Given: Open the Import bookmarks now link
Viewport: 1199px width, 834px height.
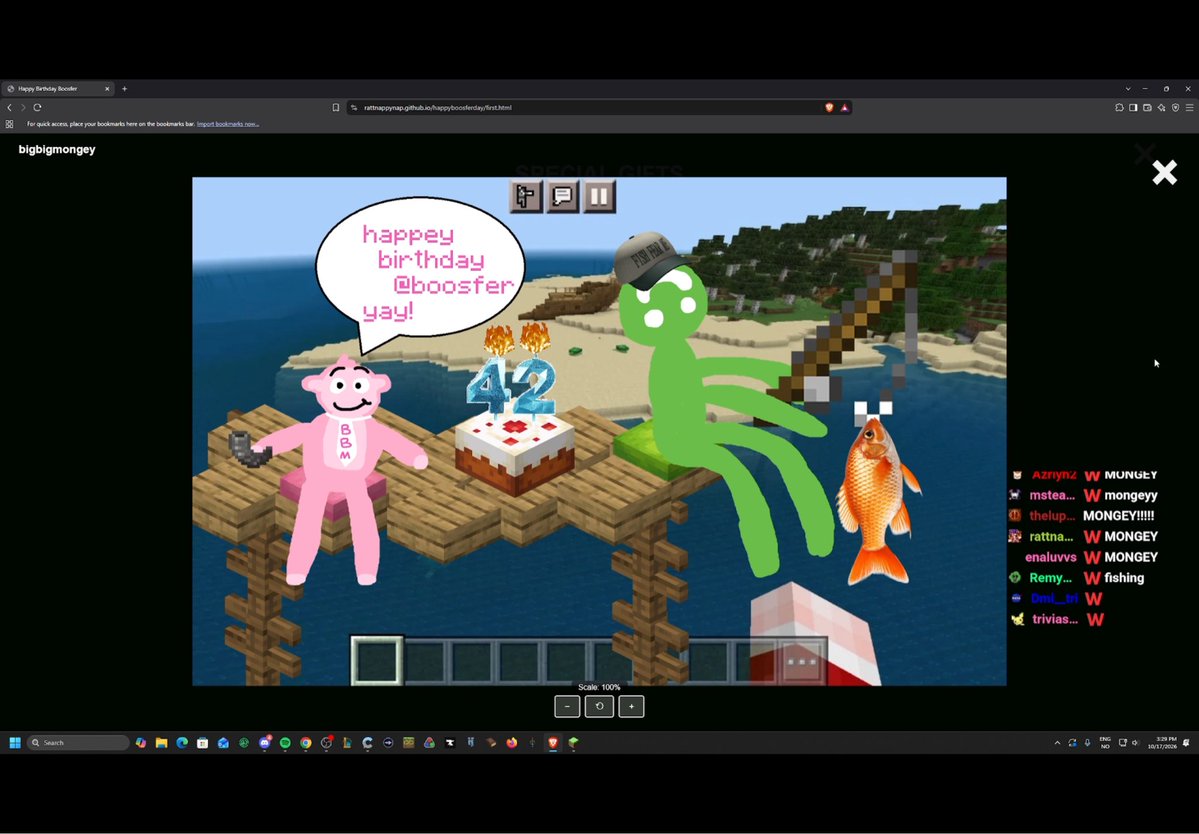Looking at the screenshot, I should 228,124.
